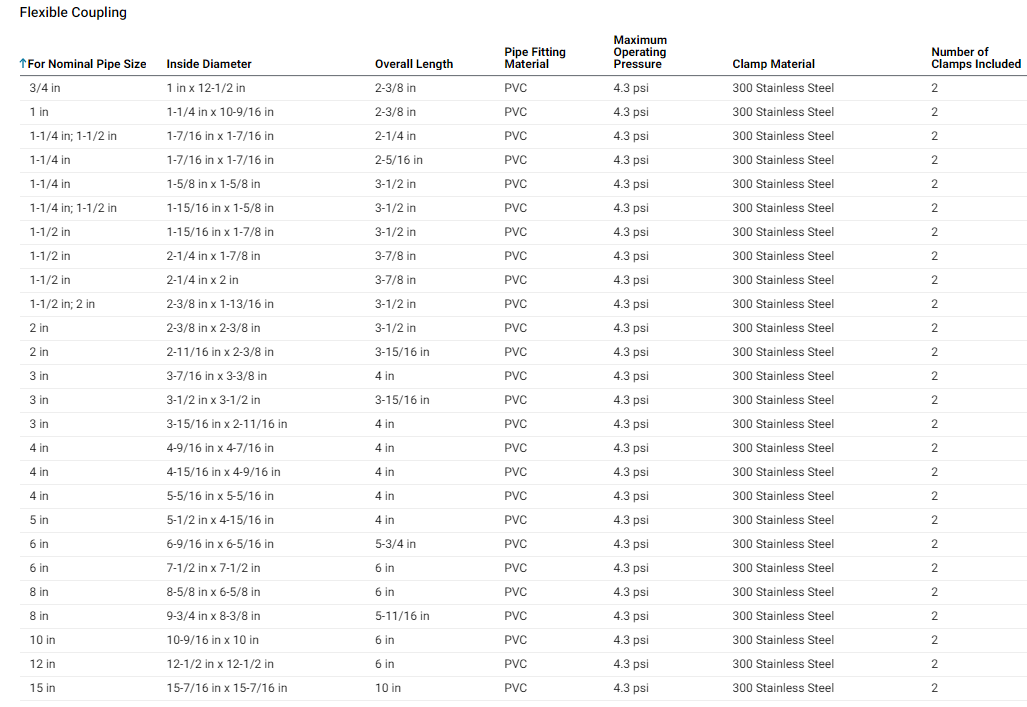Click the Flexible Coupling table title
The image size is (1027, 707).
[x=73, y=13]
